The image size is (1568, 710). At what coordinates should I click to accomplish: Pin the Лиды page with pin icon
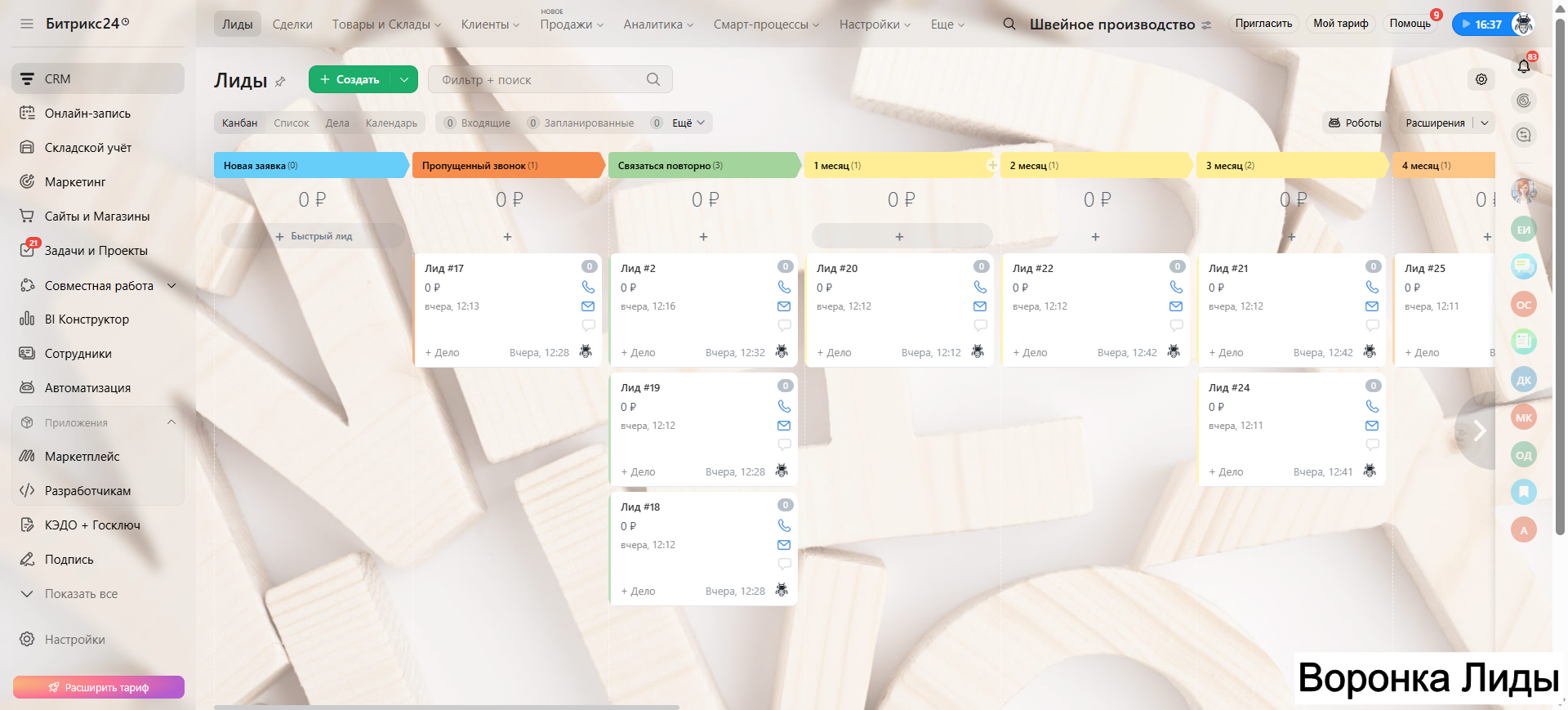tap(281, 81)
